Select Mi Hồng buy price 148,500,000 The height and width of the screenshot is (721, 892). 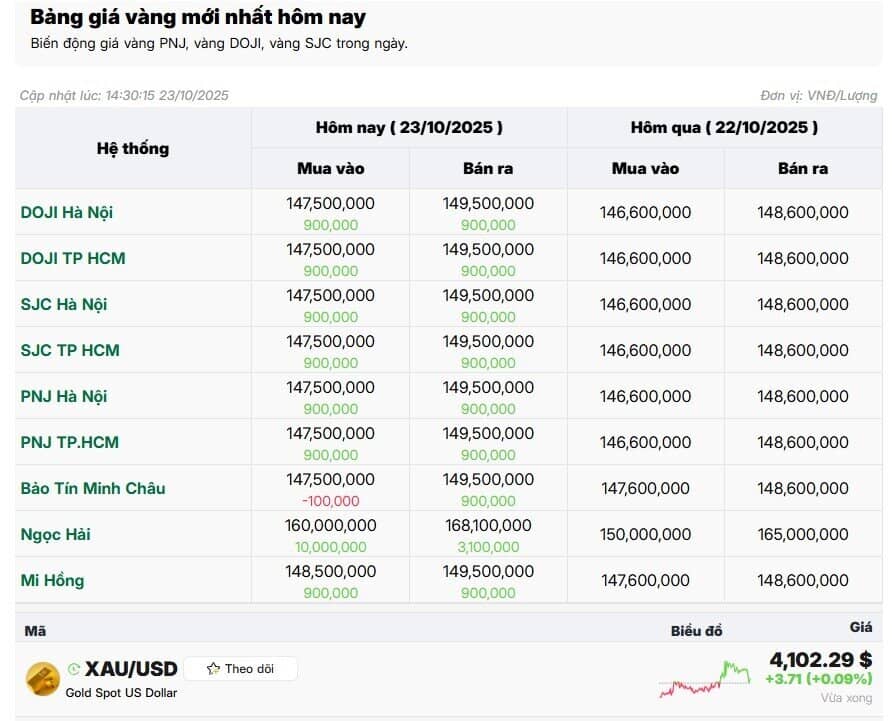(331, 571)
